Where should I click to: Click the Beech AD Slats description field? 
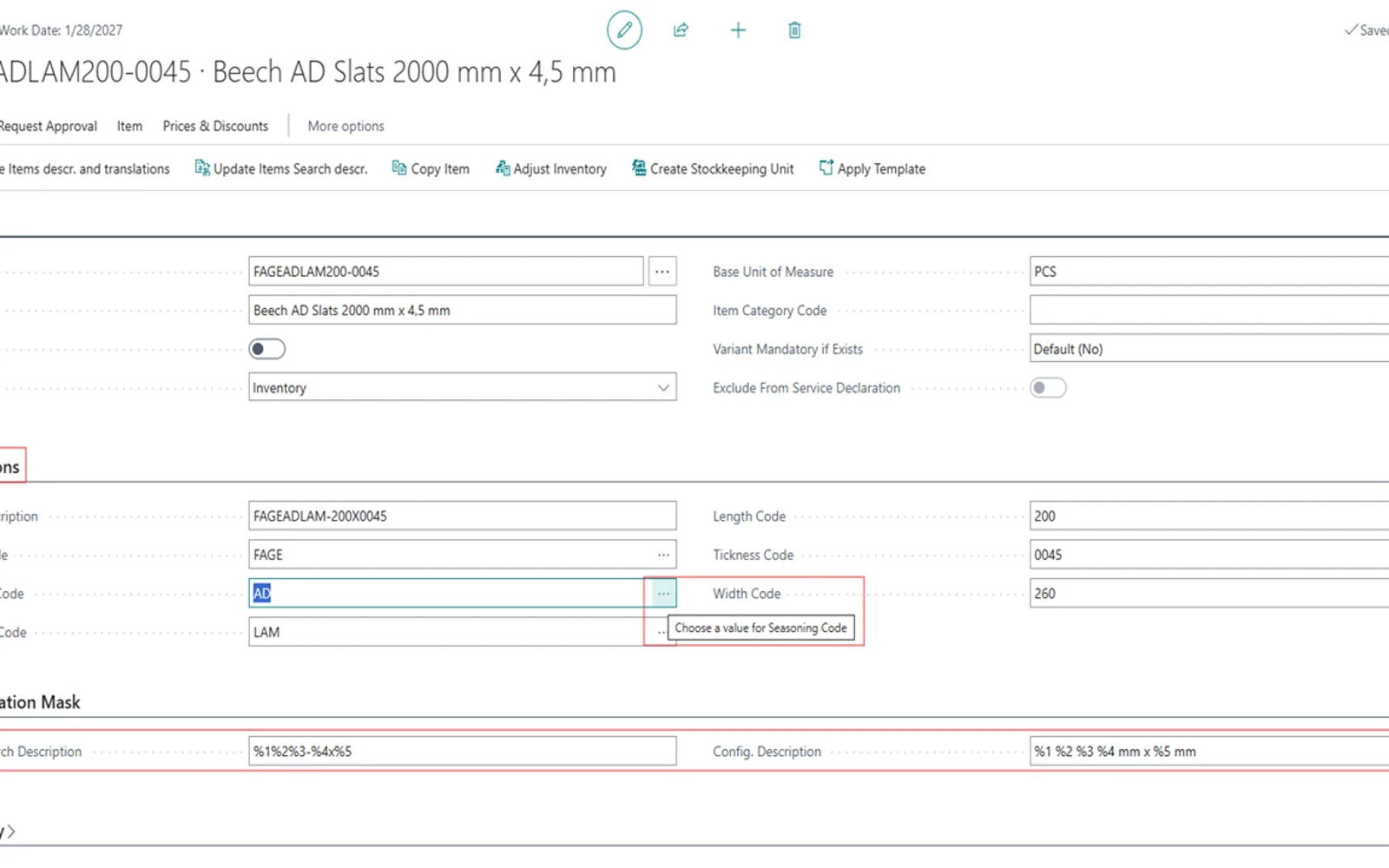click(463, 310)
